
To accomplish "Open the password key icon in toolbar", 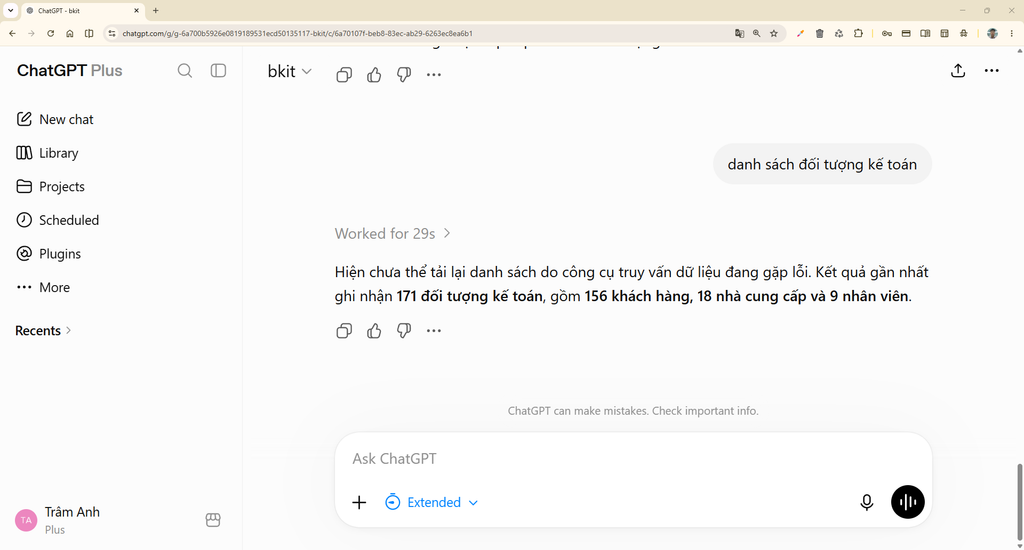I will point(887,33).
